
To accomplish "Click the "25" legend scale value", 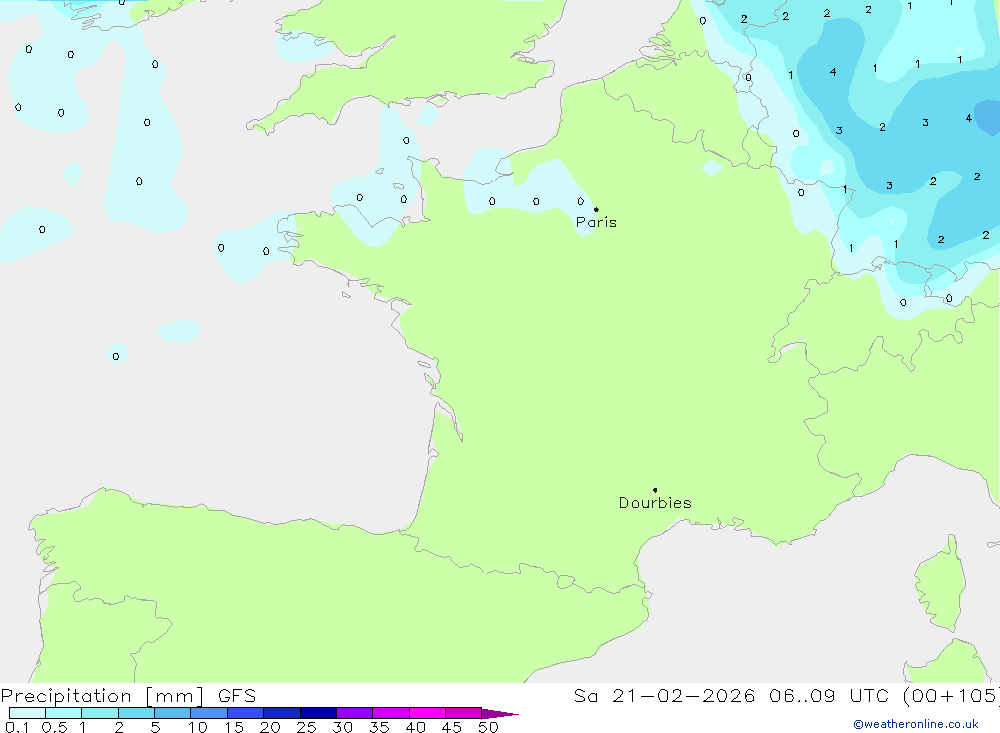I will pyautogui.click(x=306, y=727).
